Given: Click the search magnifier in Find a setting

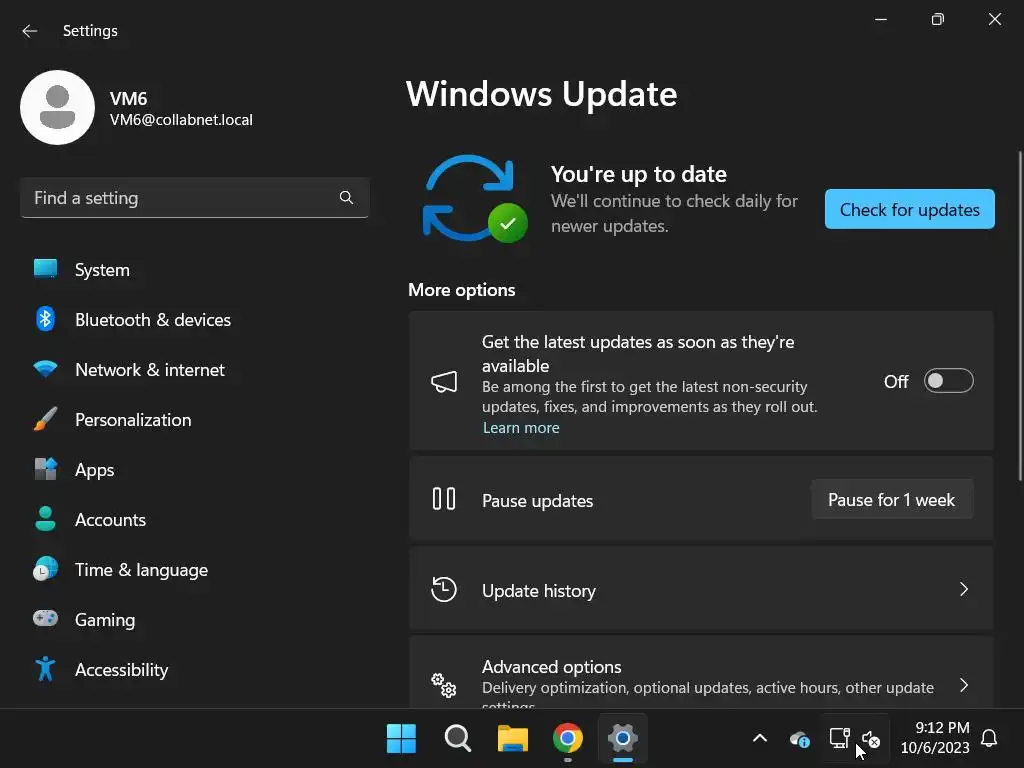Looking at the screenshot, I should pyautogui.click(x=346, y=197).
